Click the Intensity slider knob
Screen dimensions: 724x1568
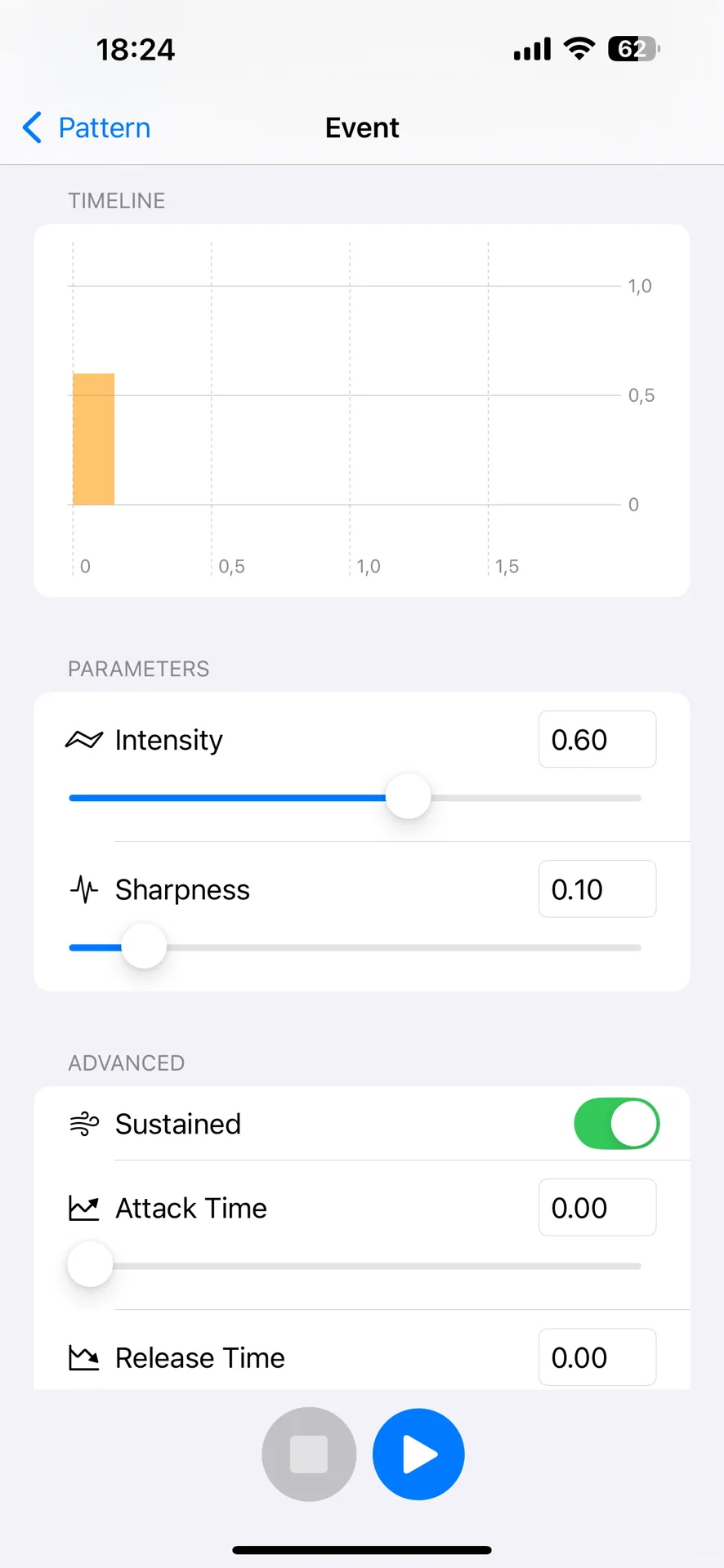(408, 797)
